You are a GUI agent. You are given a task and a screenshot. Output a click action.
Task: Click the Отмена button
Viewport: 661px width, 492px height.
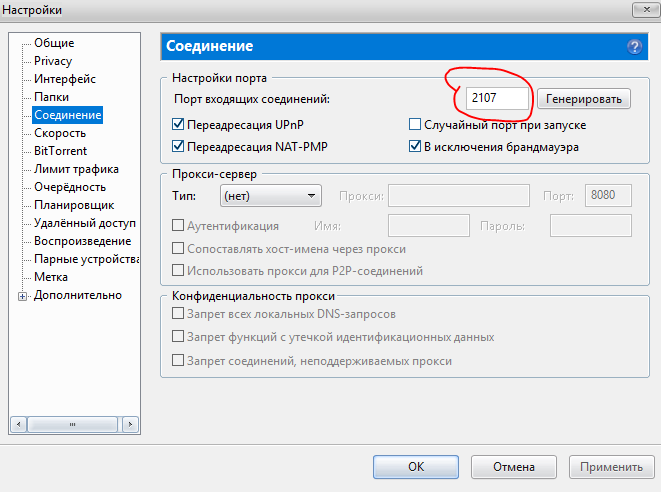coord(514,467)
